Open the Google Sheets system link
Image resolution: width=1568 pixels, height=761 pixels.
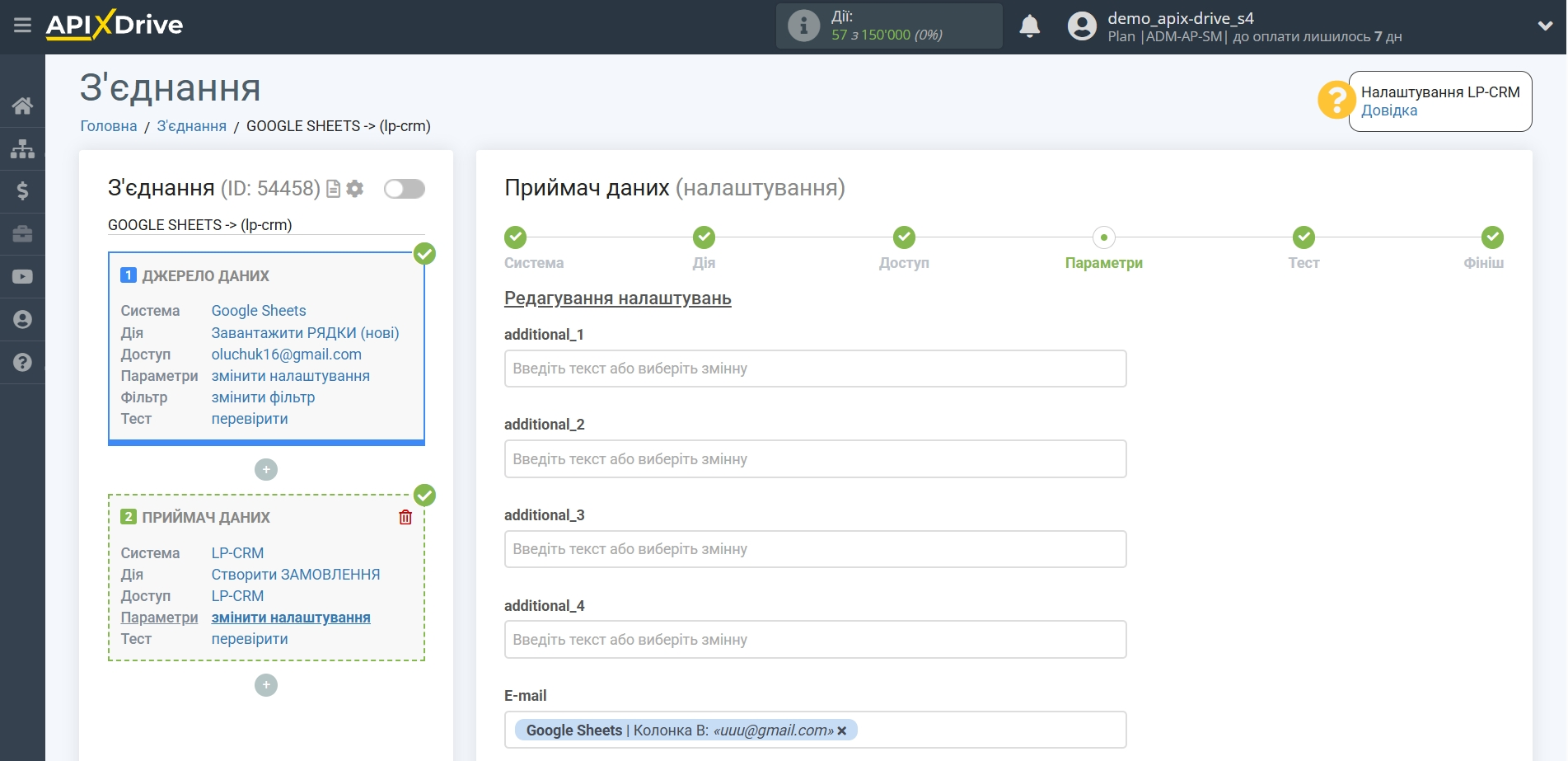pos(259,311)
